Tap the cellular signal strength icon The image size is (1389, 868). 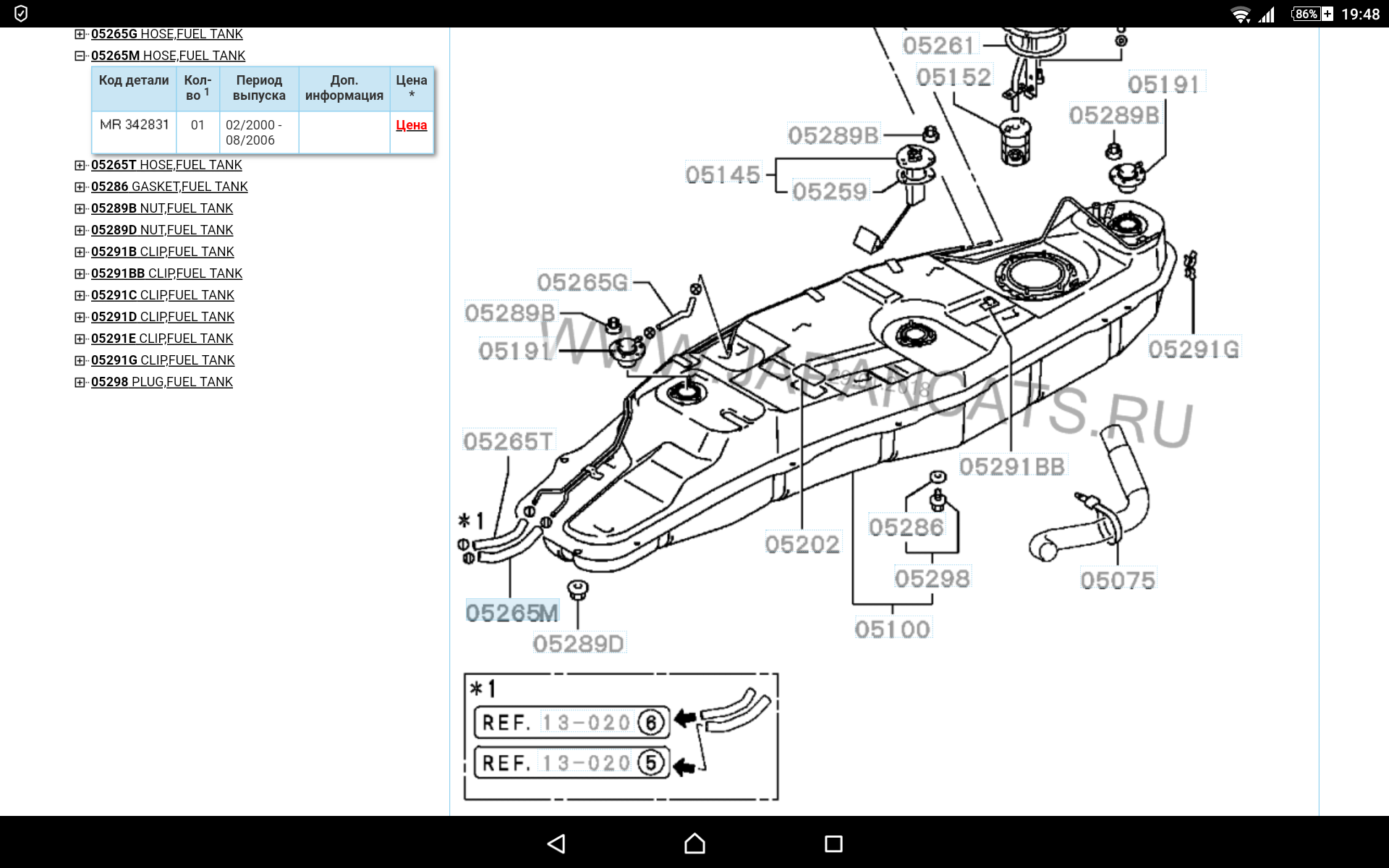pos(1266,14)
